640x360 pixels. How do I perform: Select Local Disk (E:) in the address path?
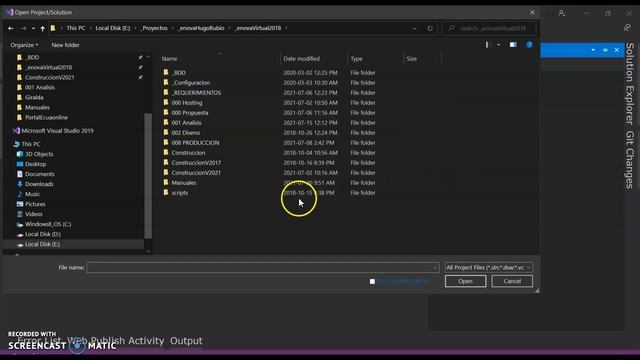point(113,28)
